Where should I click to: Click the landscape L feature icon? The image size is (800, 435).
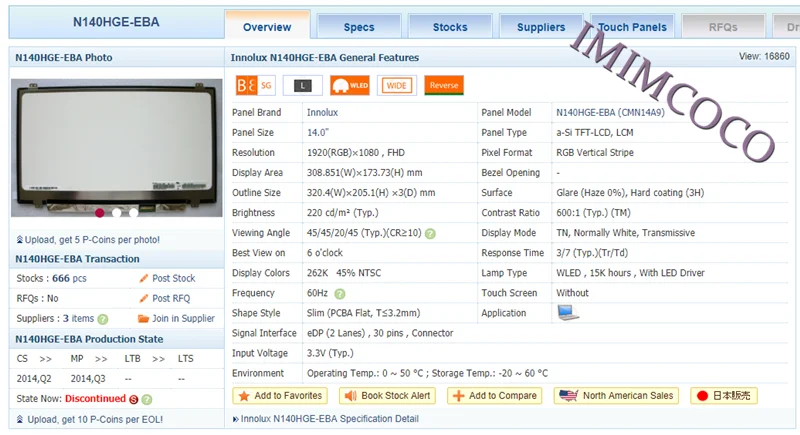click(x=303, y=85)
